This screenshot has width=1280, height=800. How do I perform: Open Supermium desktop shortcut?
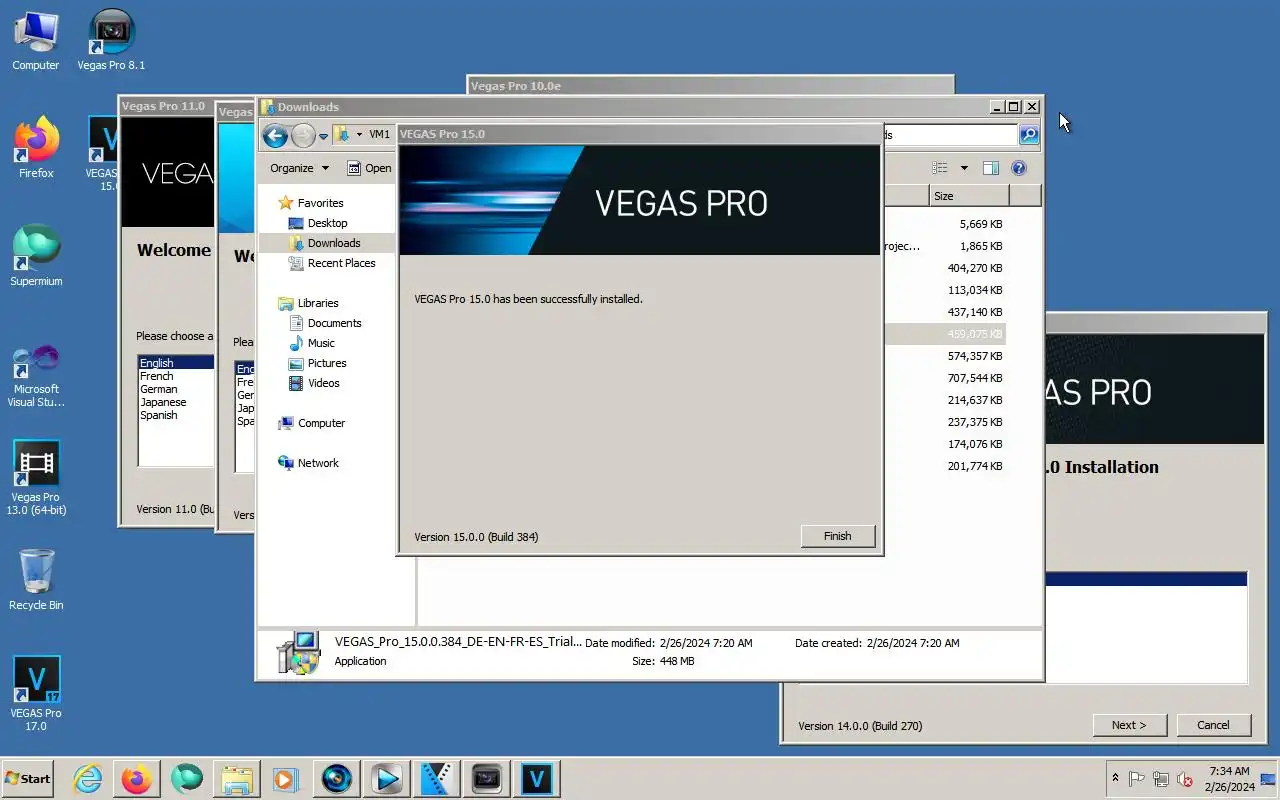tap(36, 257)
